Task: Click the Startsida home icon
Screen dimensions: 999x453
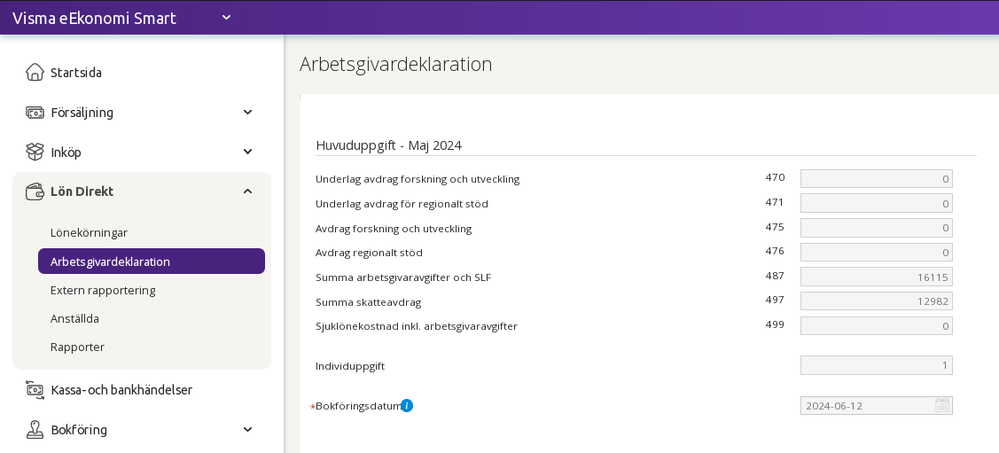Action: (x=34, y=72)
